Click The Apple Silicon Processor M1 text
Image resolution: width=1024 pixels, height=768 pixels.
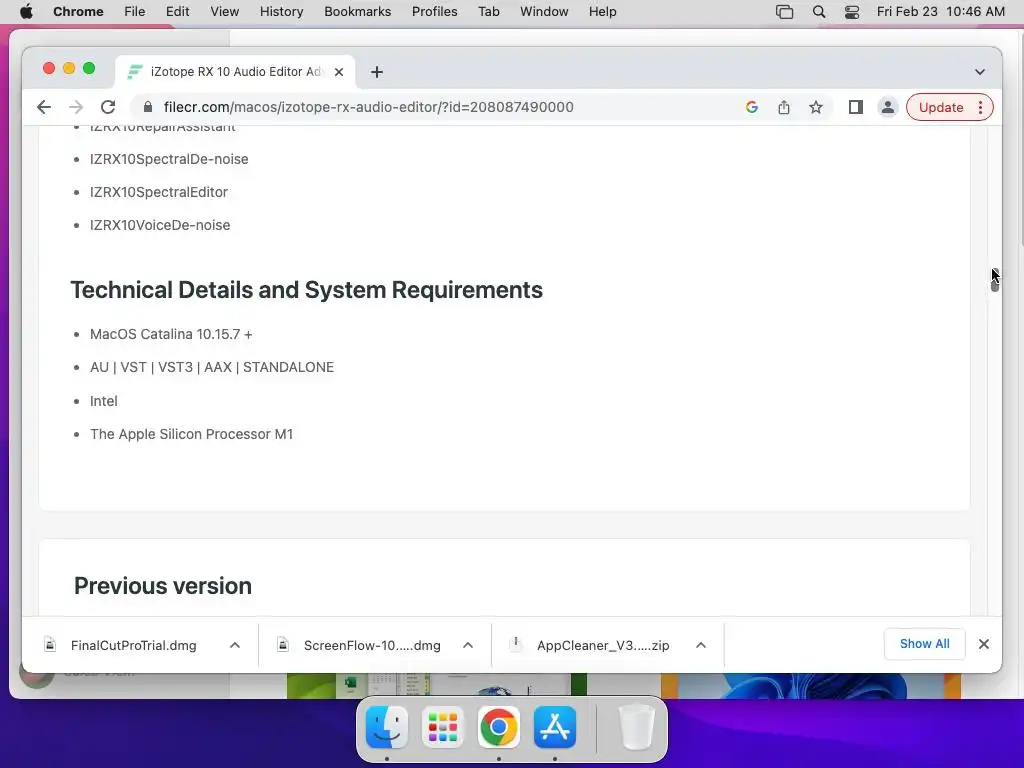pyautogui.click(x=191, y=434)
